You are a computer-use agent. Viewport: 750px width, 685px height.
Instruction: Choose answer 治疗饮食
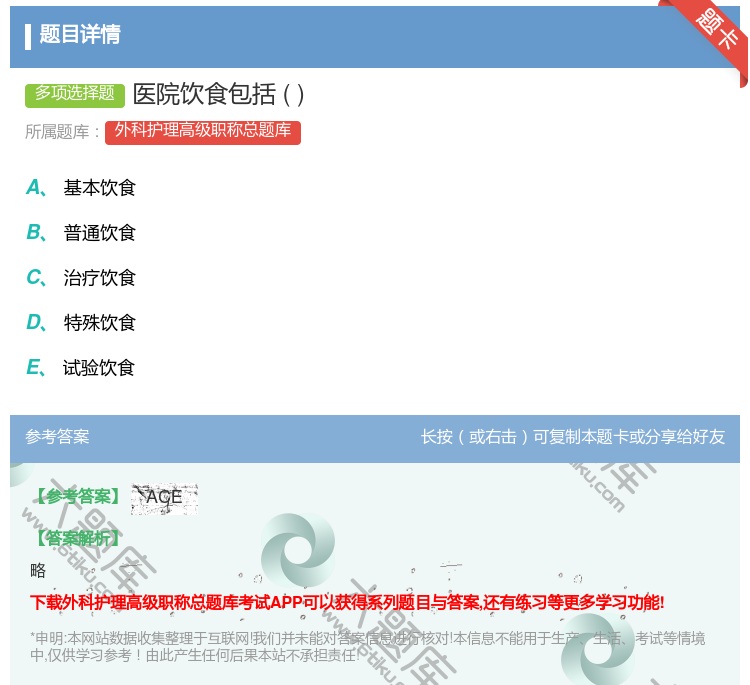tap(99, 278)
